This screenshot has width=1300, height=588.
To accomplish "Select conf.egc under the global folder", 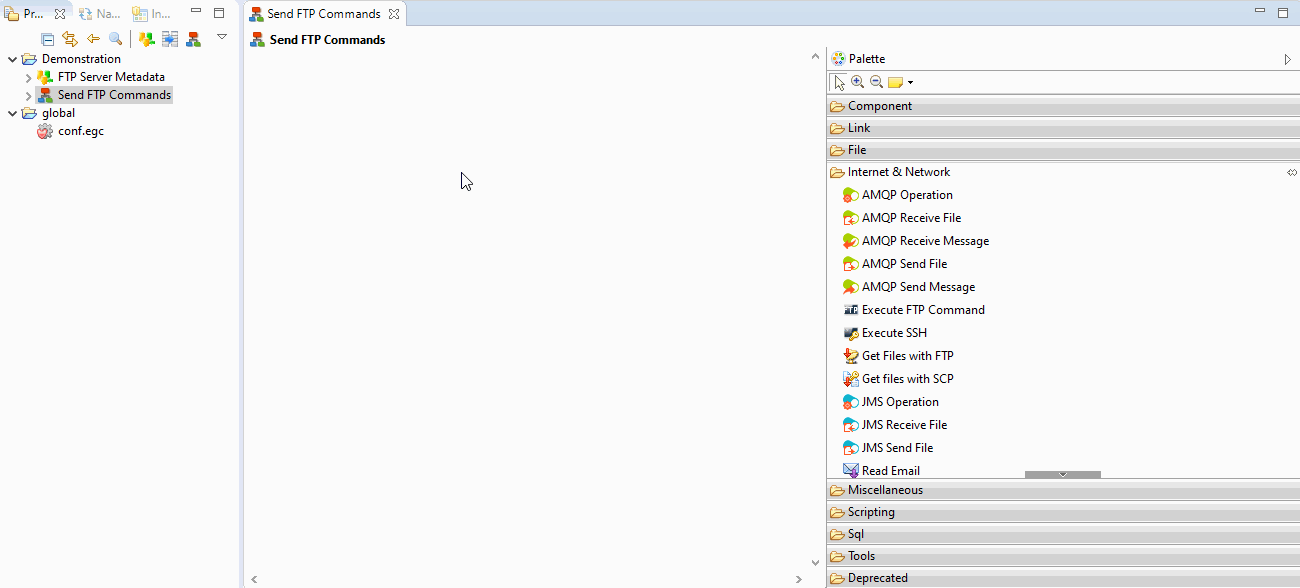I will click(79, 130).
